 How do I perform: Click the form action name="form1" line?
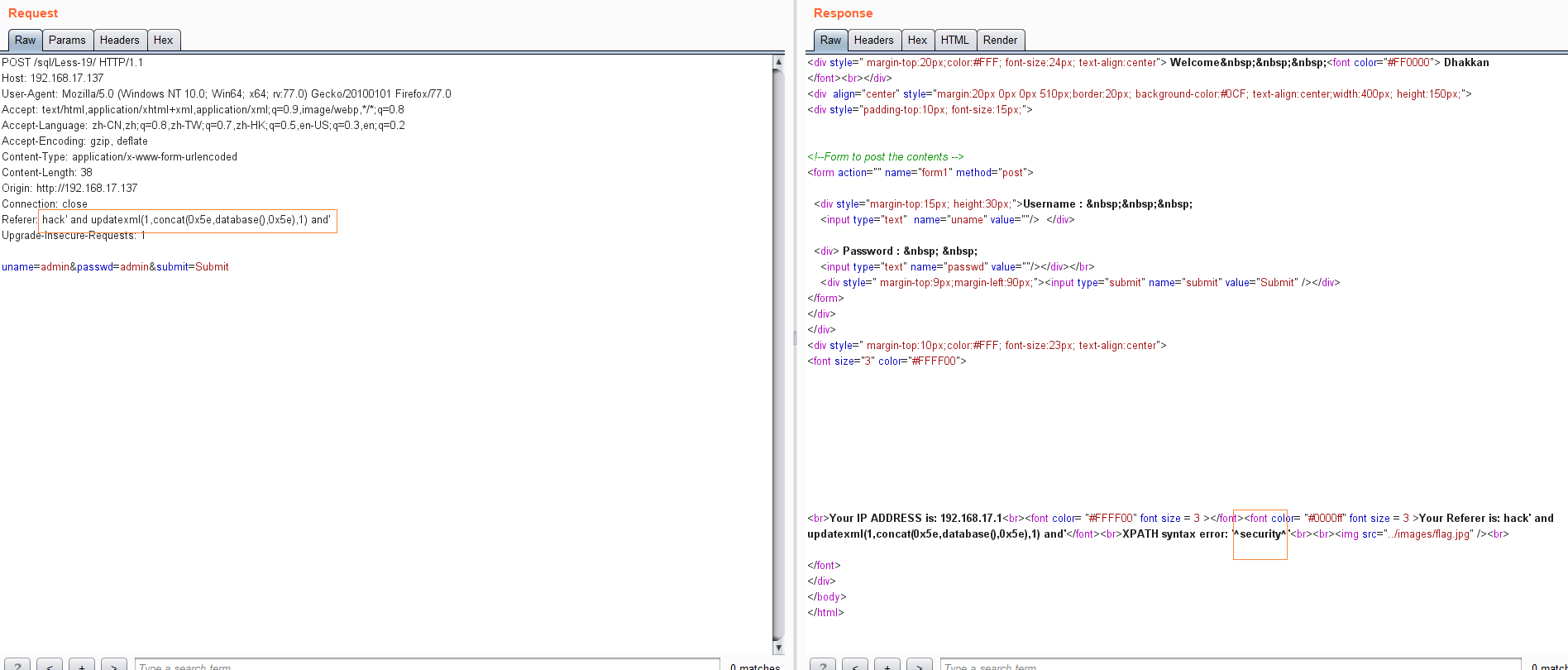(920, 172)
